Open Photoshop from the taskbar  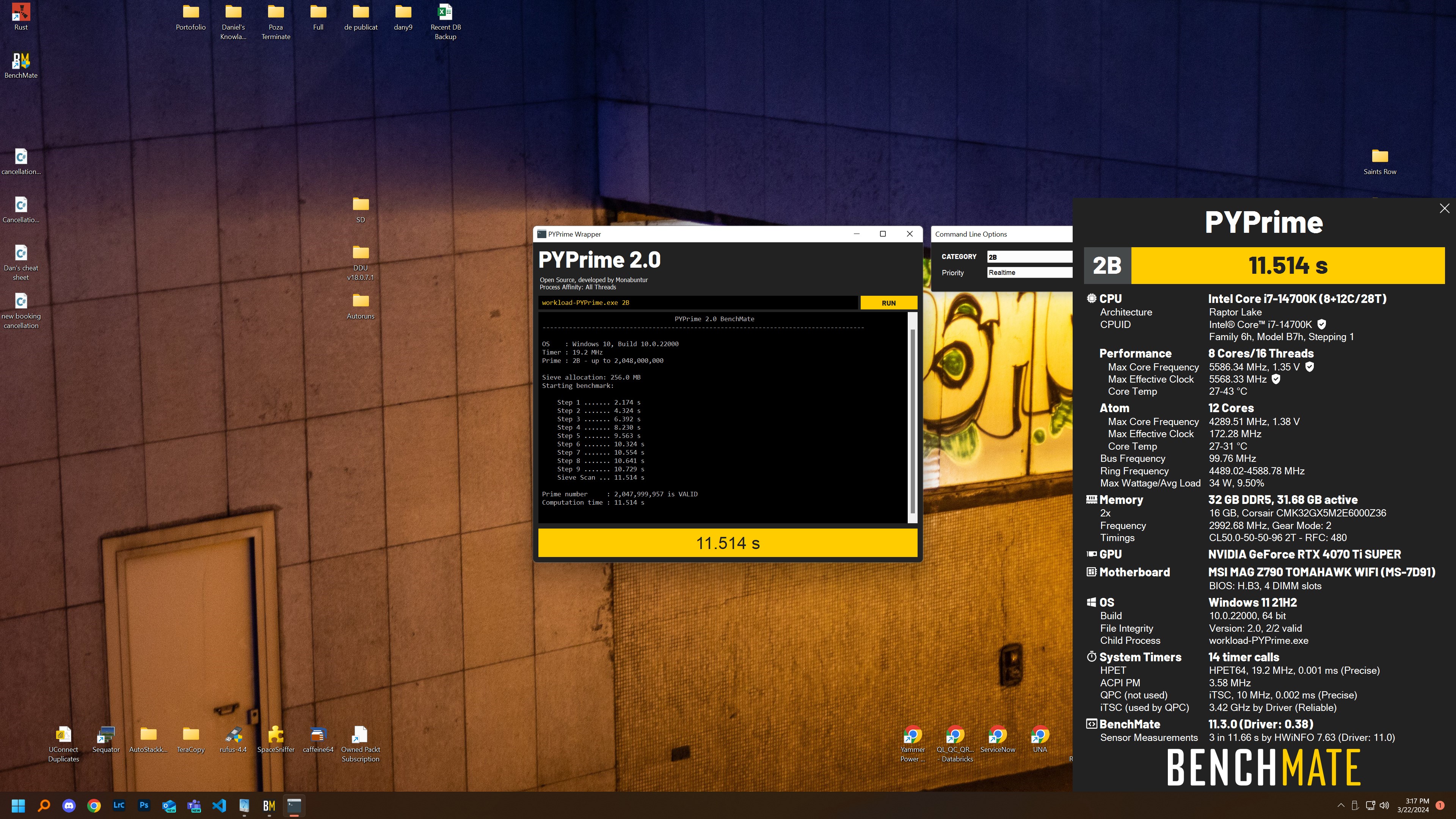(144, 805)
